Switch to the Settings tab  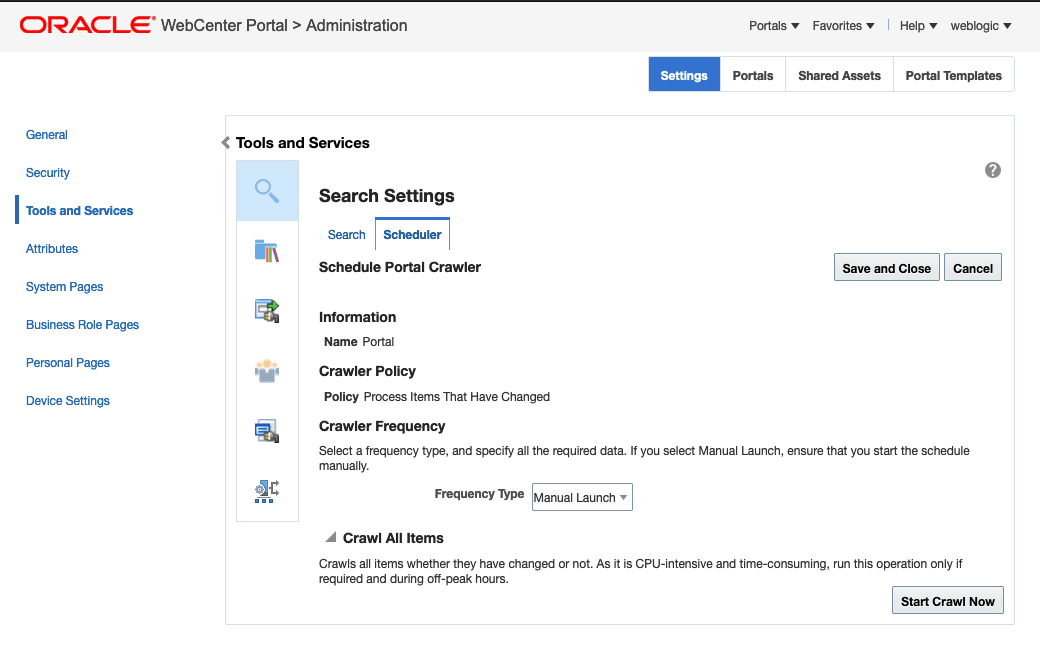pyautogui.click(x=684, y=75)
